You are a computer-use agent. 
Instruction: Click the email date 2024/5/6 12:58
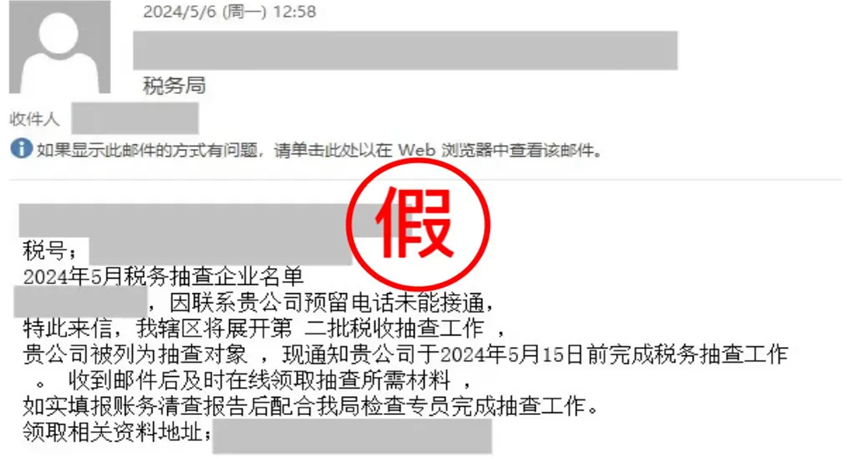[x=229, y=11]
